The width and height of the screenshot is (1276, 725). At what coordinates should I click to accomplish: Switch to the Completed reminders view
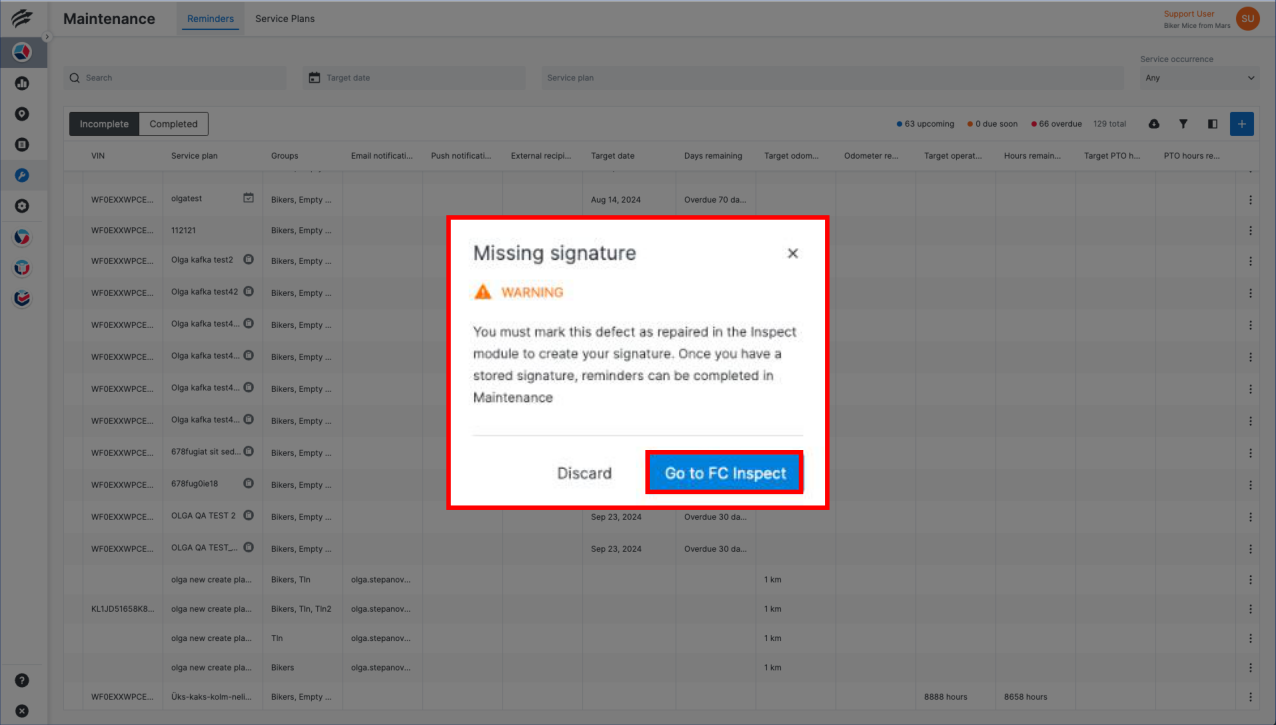[173, 123]
